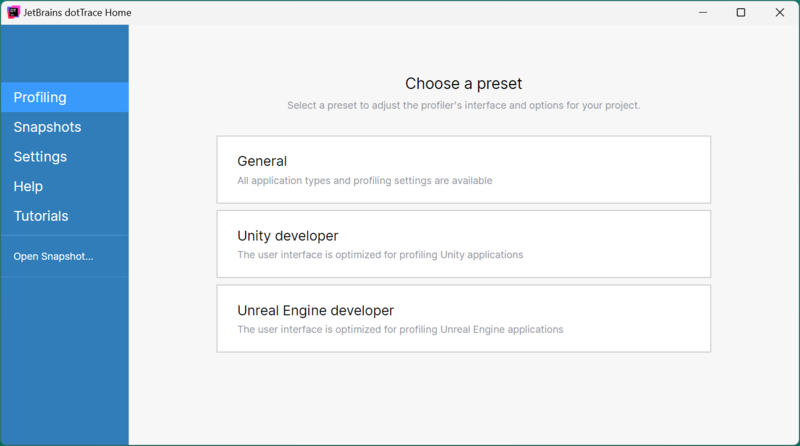
Task: Switch to the Snapshots section
Action: pos(65,127)
